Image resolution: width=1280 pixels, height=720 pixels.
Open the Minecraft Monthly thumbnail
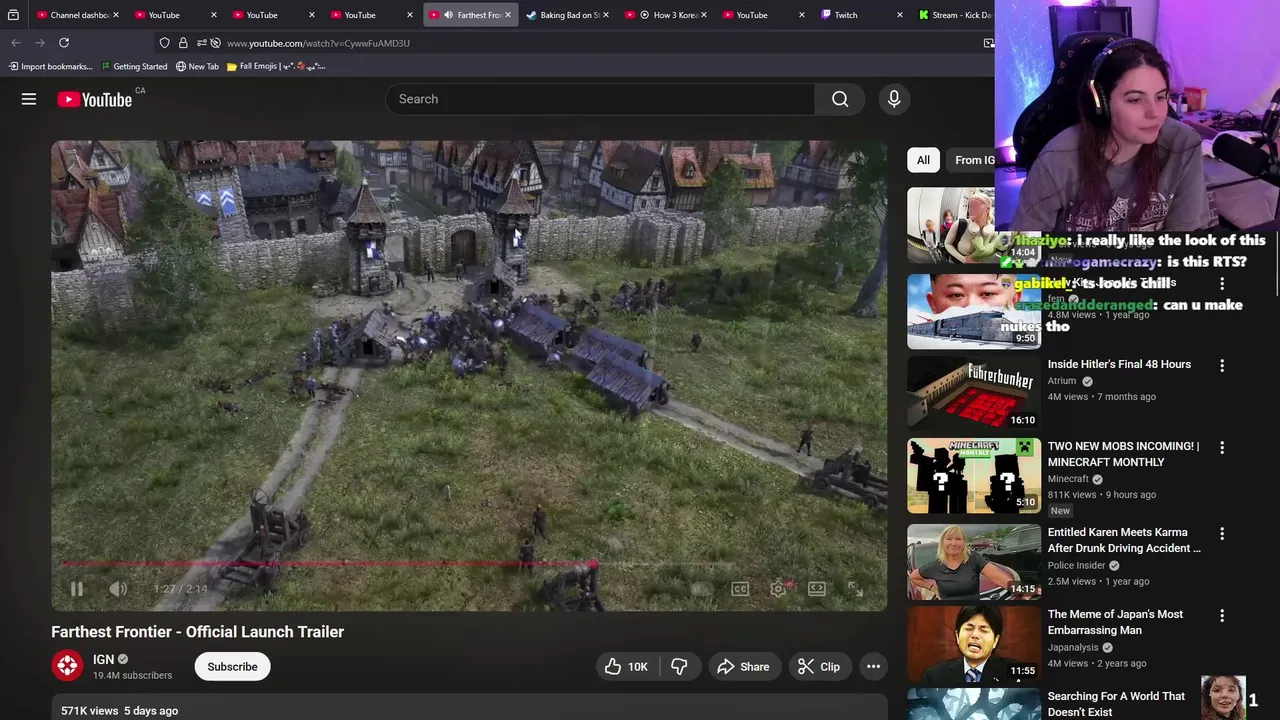[x=974, y=475]
